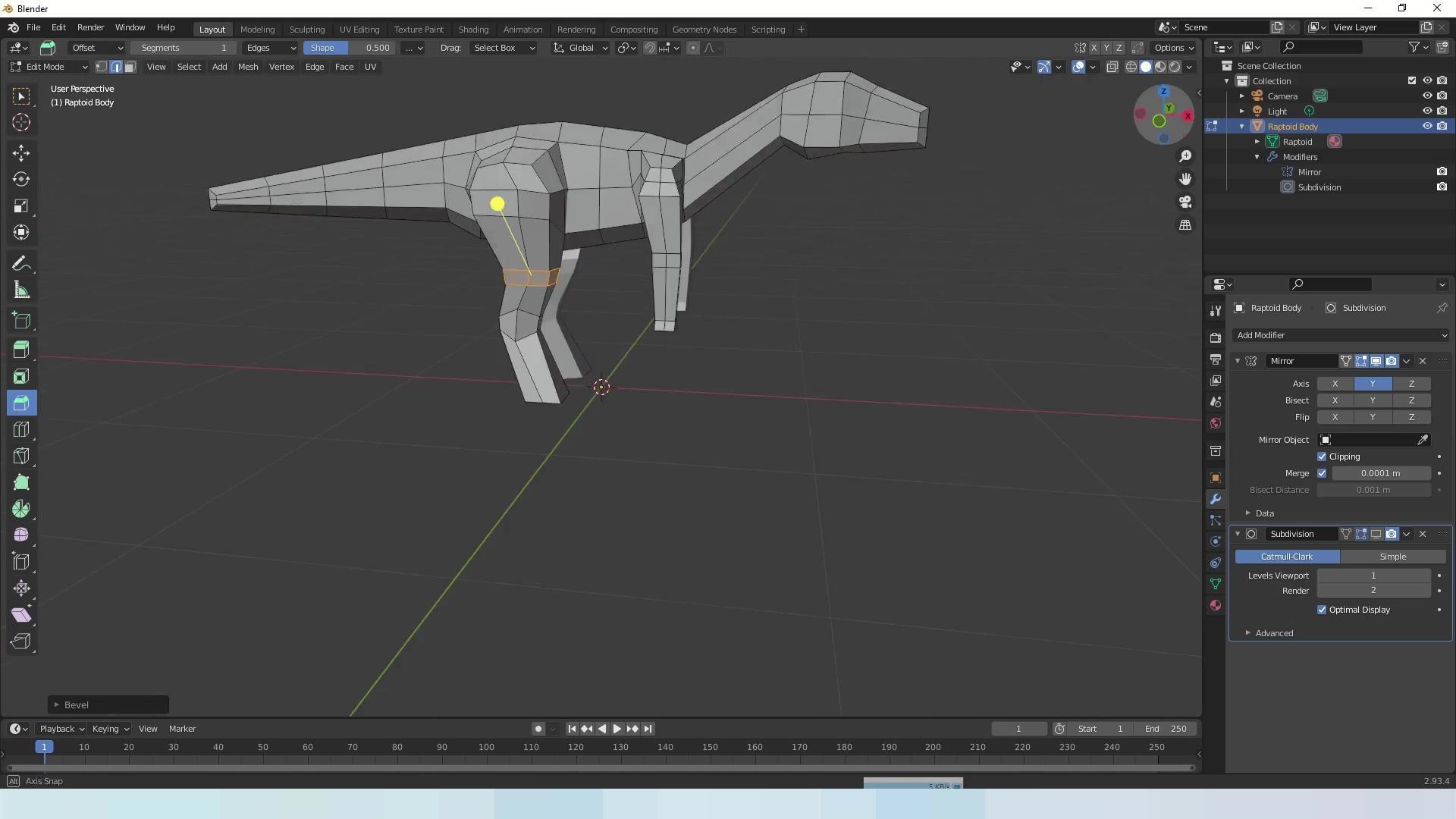Adjust the bevel Shape value slider

(x=349, y=48)
